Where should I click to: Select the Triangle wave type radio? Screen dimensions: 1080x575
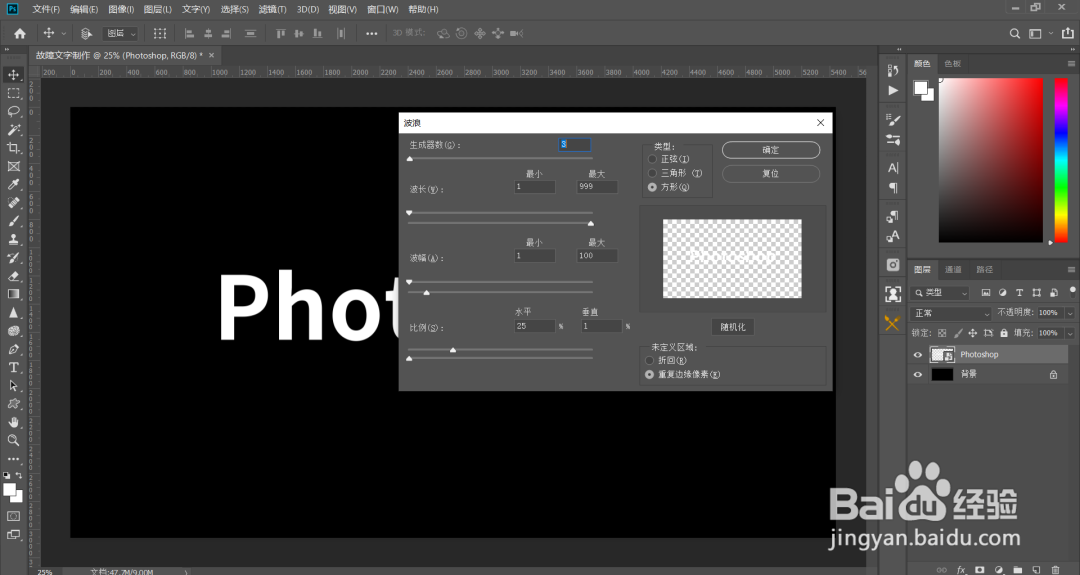[652, 173]
